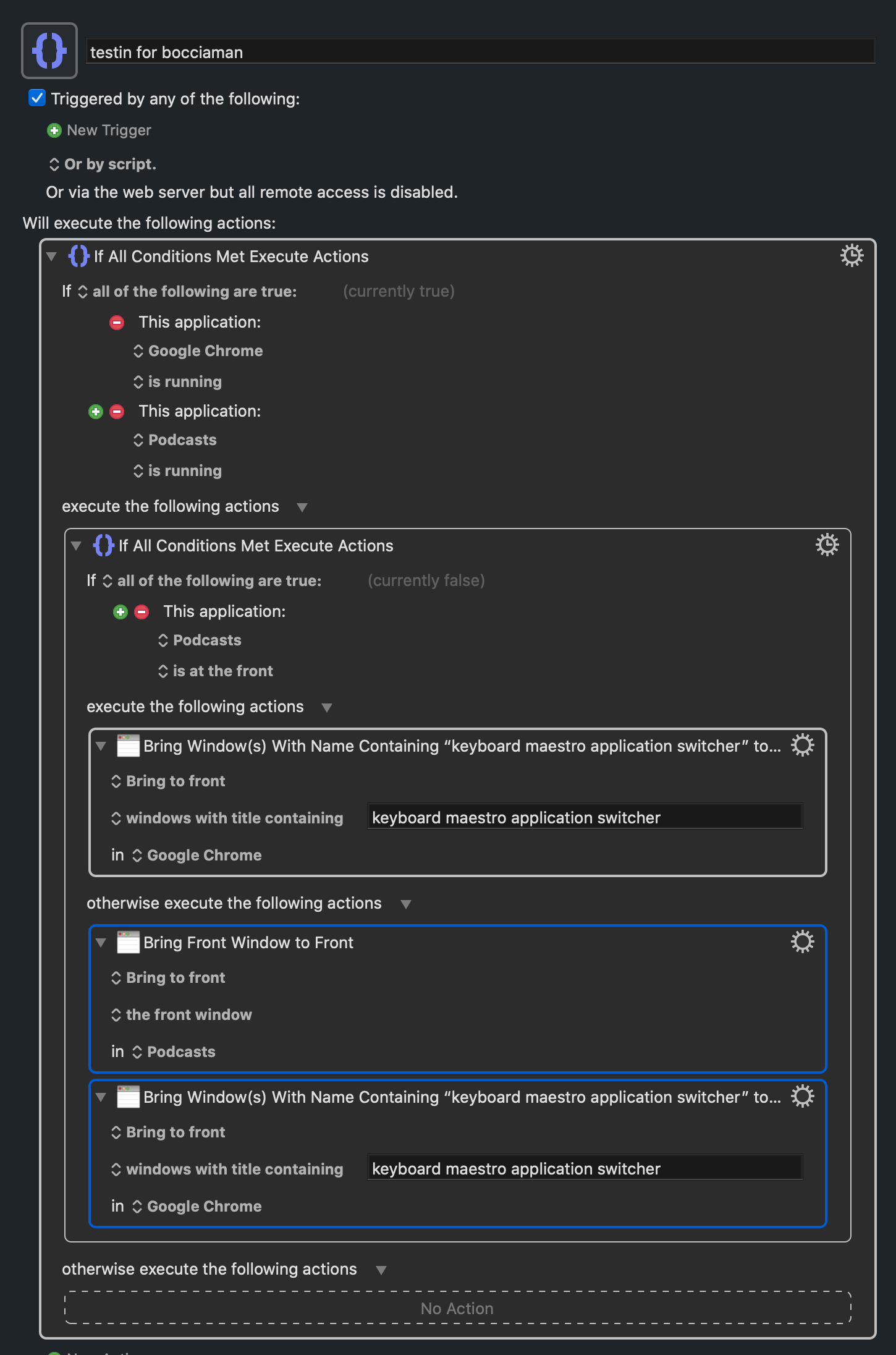Open gear menu of first Bring Window(s) action
Image resolution: width=896 pixels, height=1355 pixels.
[802, 745]
